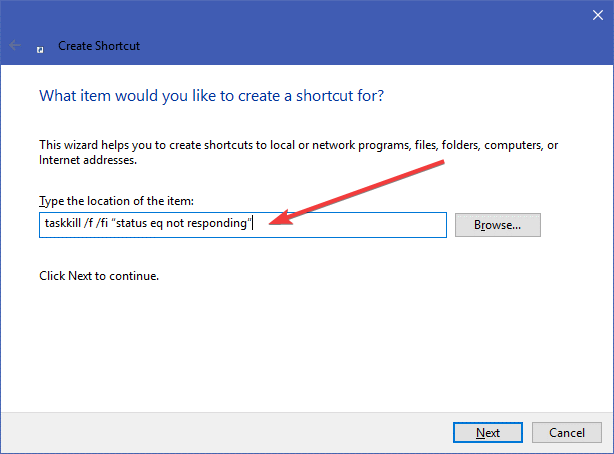Click the "Click Next to continue" text
The width and height of the screenshot is (614, 454).
coord(98,275)
